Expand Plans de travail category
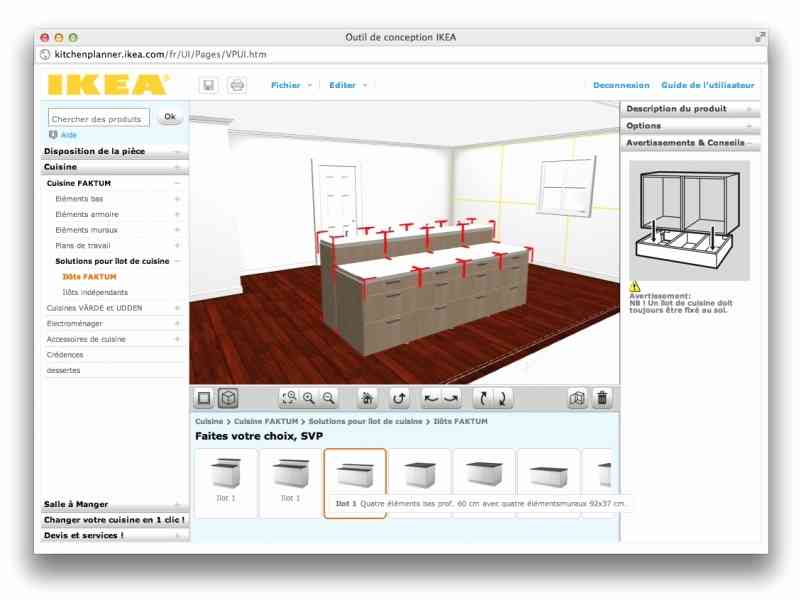The height and width of the screenshot is (600, 800). coord(117,246)
